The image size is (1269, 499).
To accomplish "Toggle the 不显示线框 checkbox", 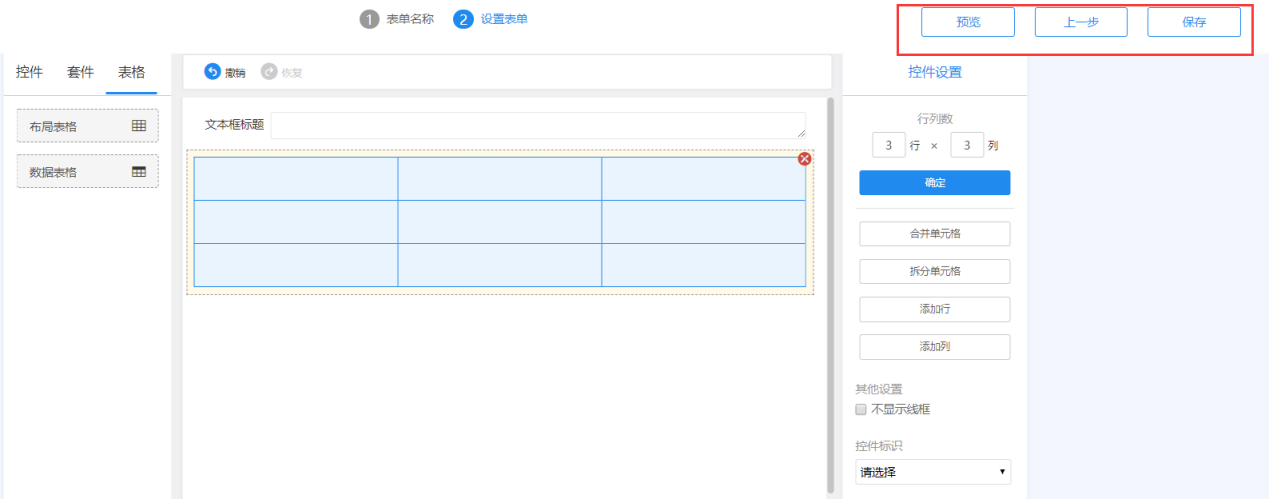I will tap(860, 409).
